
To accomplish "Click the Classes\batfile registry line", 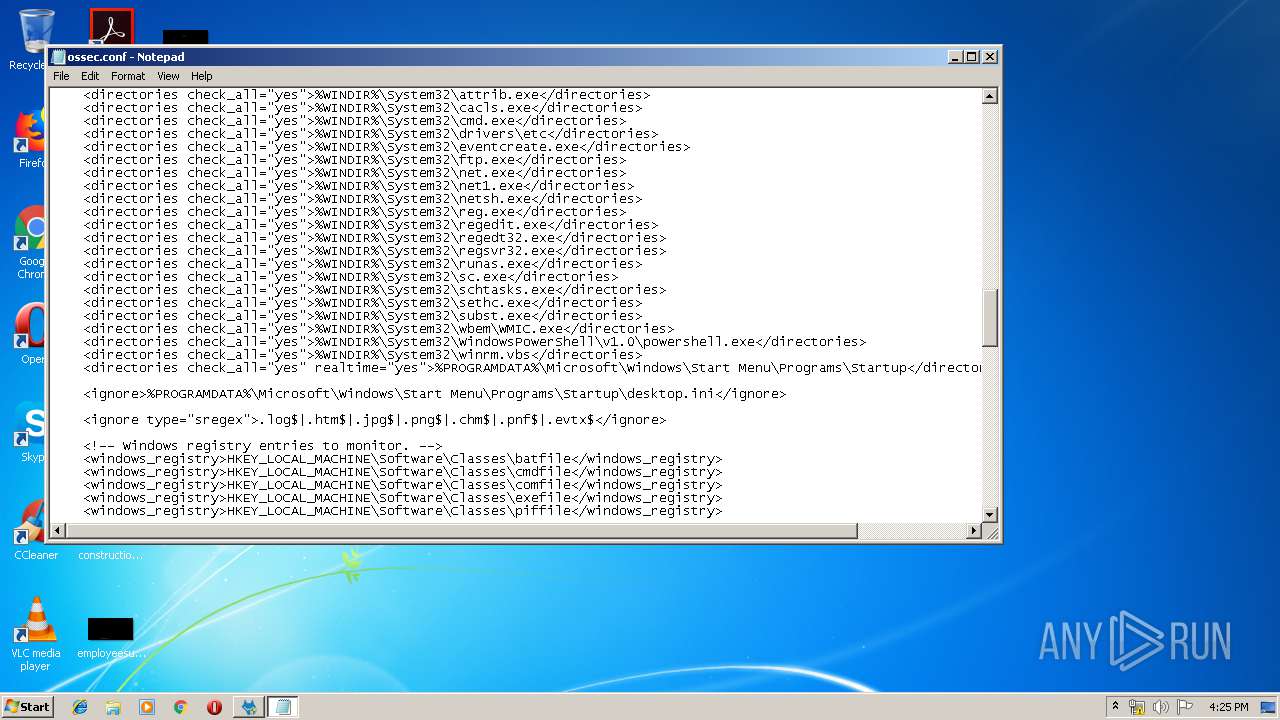I will (x=403, y=459).
